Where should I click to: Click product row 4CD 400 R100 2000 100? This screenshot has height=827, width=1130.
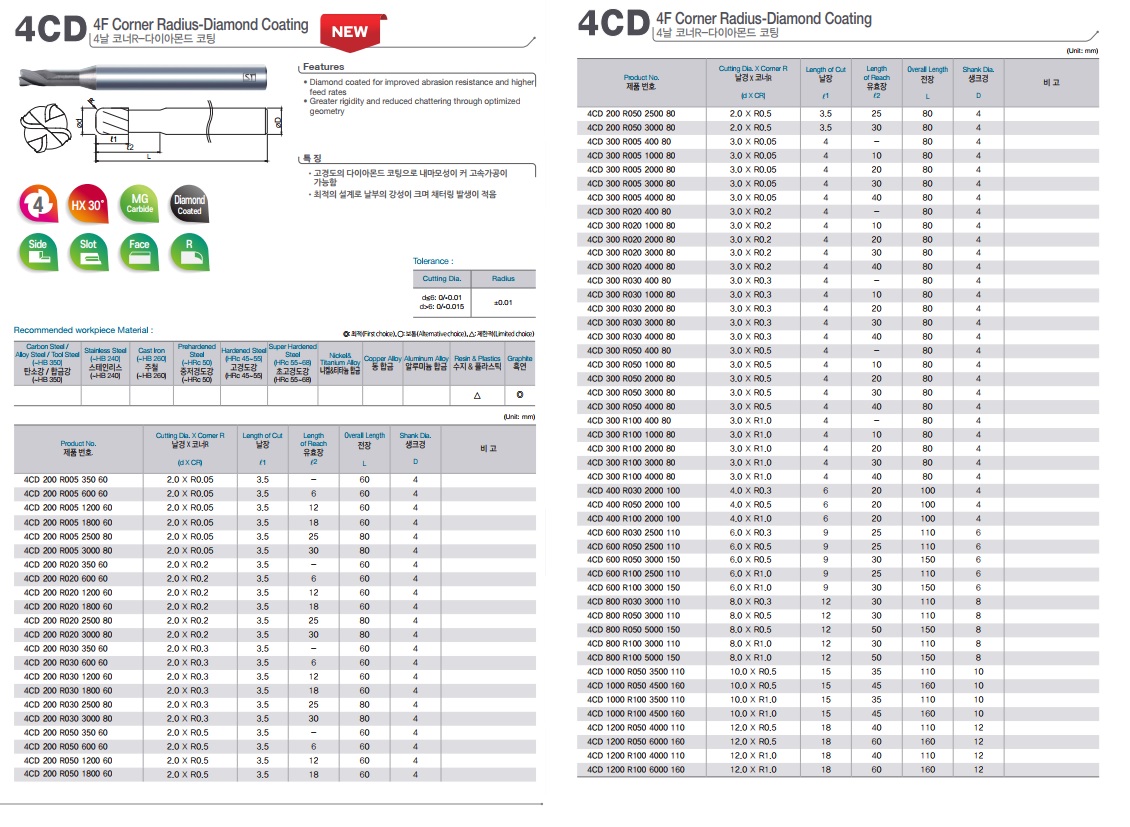tap(838, 519)
